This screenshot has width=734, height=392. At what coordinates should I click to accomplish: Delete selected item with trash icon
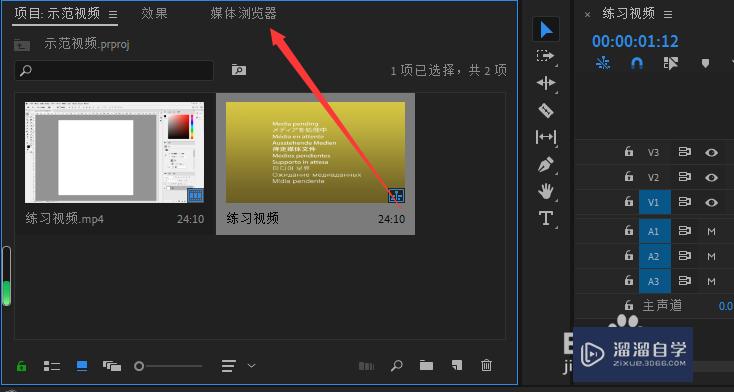[486, 365]
